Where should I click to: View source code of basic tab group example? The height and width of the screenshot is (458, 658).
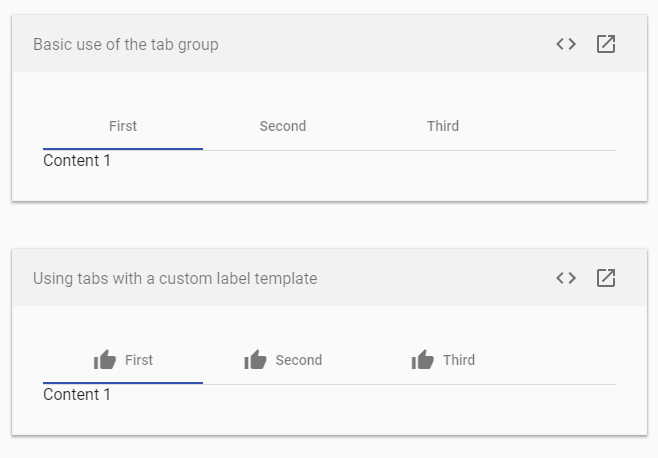566,44
